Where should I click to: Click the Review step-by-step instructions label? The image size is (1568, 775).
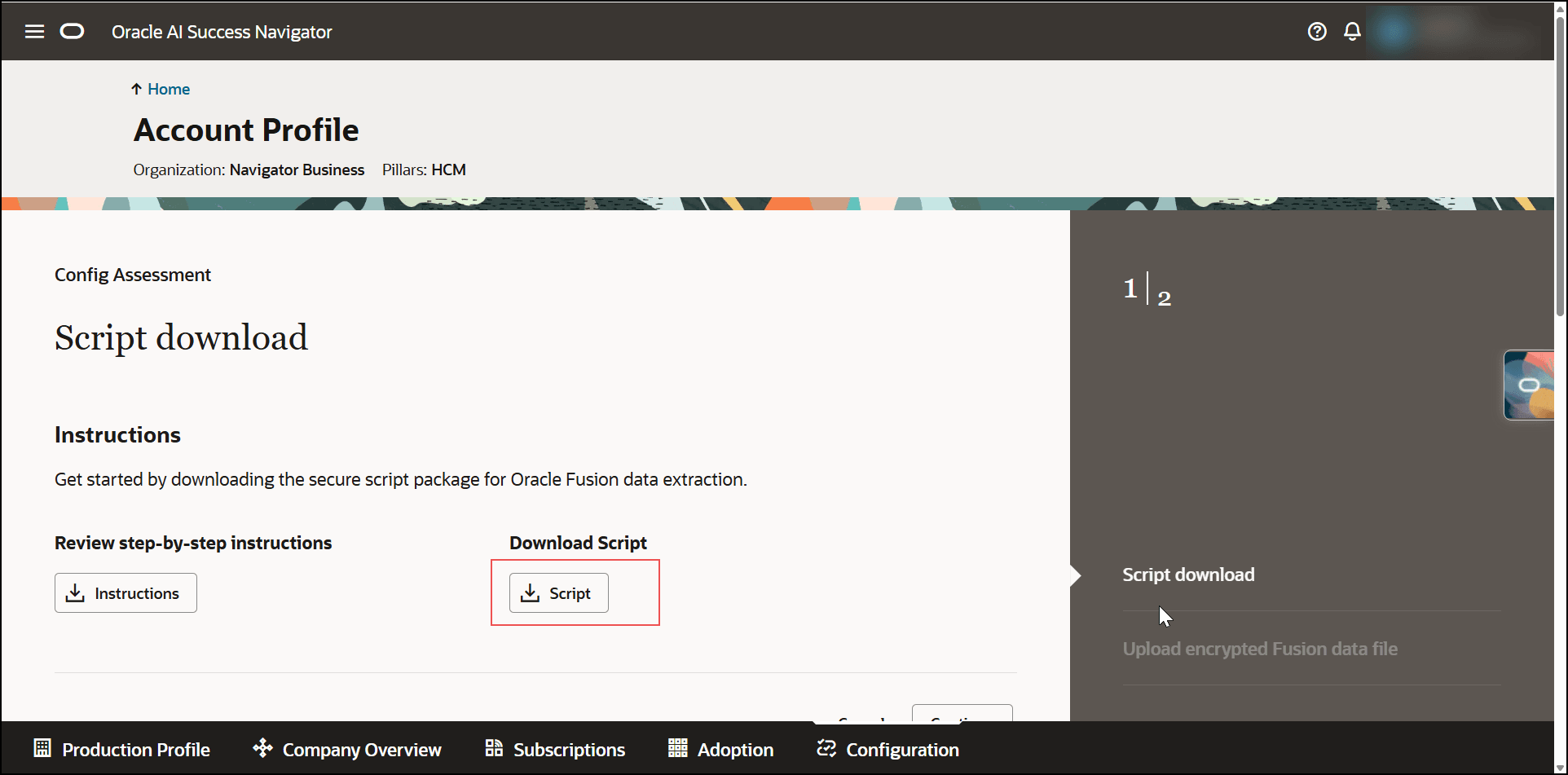(x=193, y=543)
